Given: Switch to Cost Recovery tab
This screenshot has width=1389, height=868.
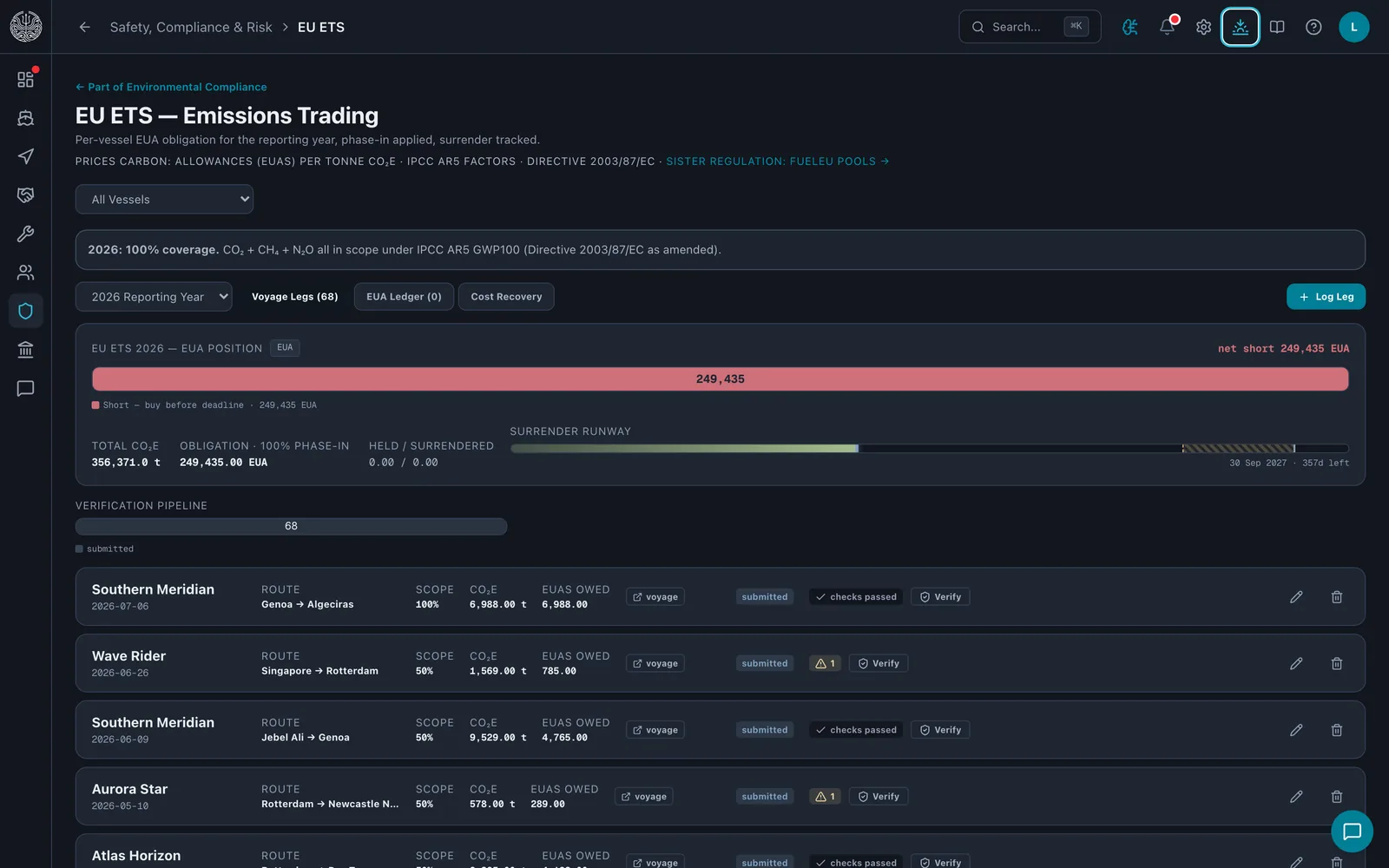Looking at the screenshot, I should point(506,297).
